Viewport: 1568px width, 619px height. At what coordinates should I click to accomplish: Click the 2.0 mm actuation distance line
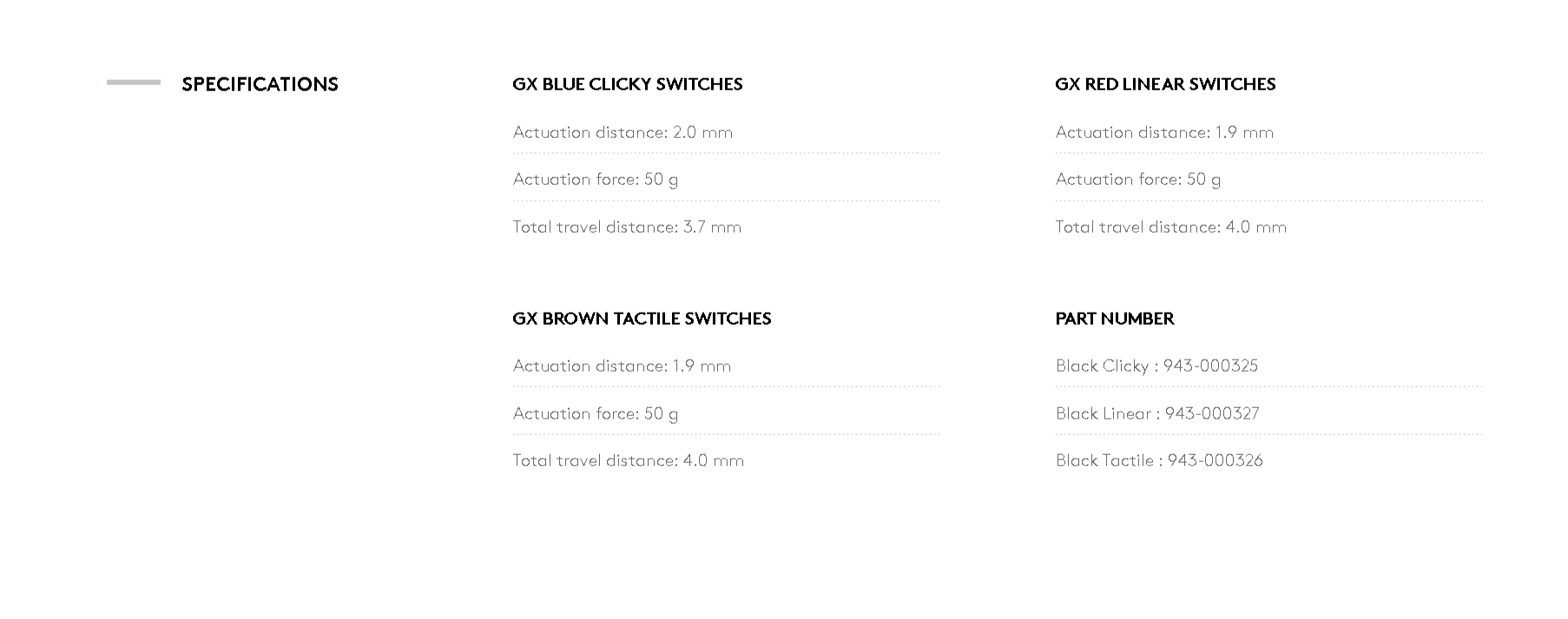[623, 133]
